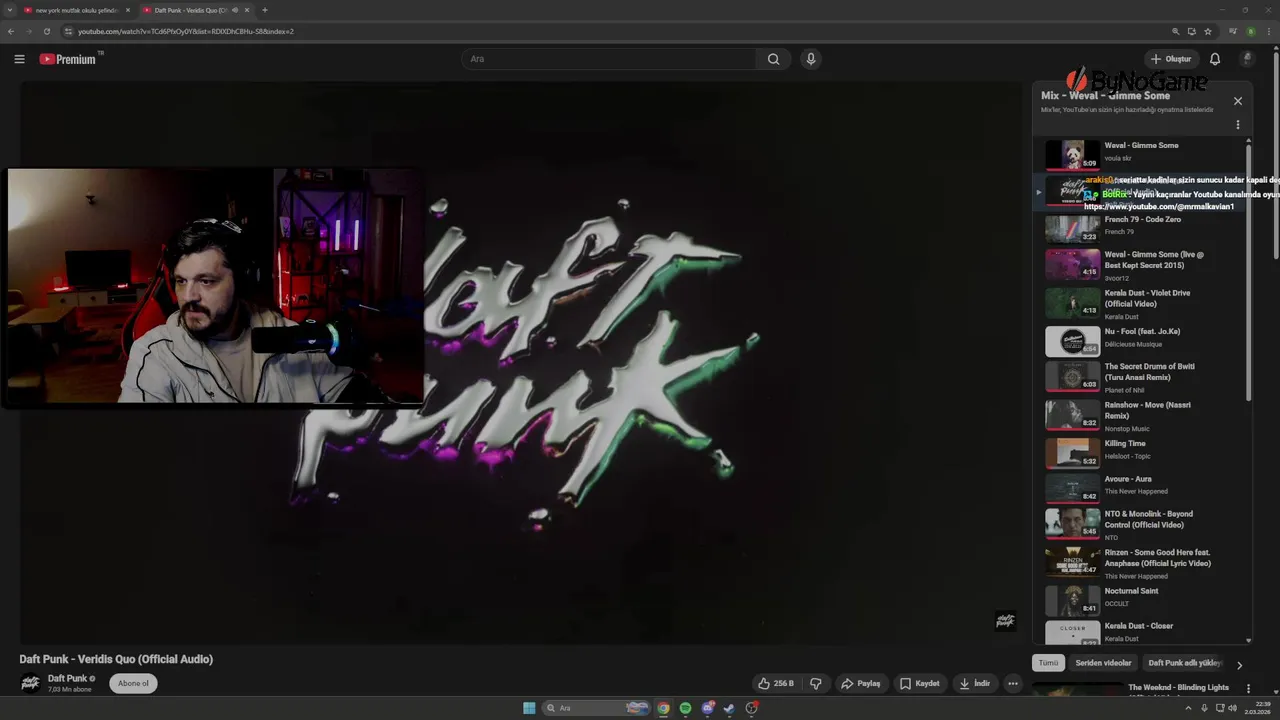Show hidden system tray icons
The width and height of the screenshot is (1280, 720).
pos(1189,708)
